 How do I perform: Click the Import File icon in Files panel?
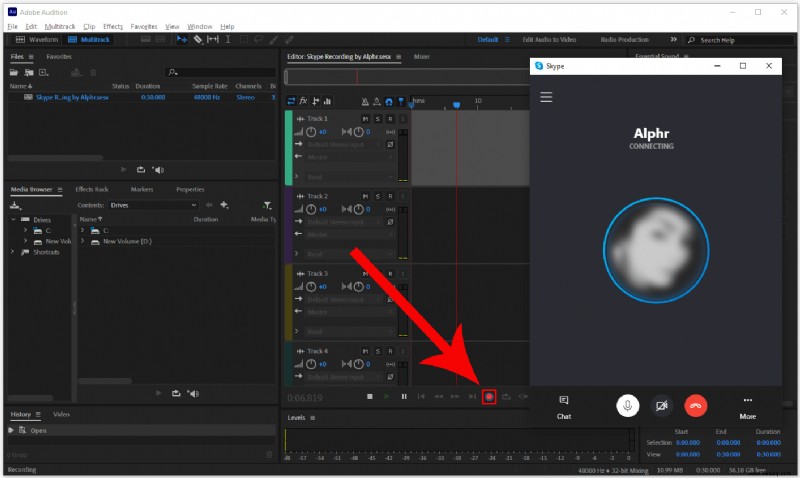(29, 72)
